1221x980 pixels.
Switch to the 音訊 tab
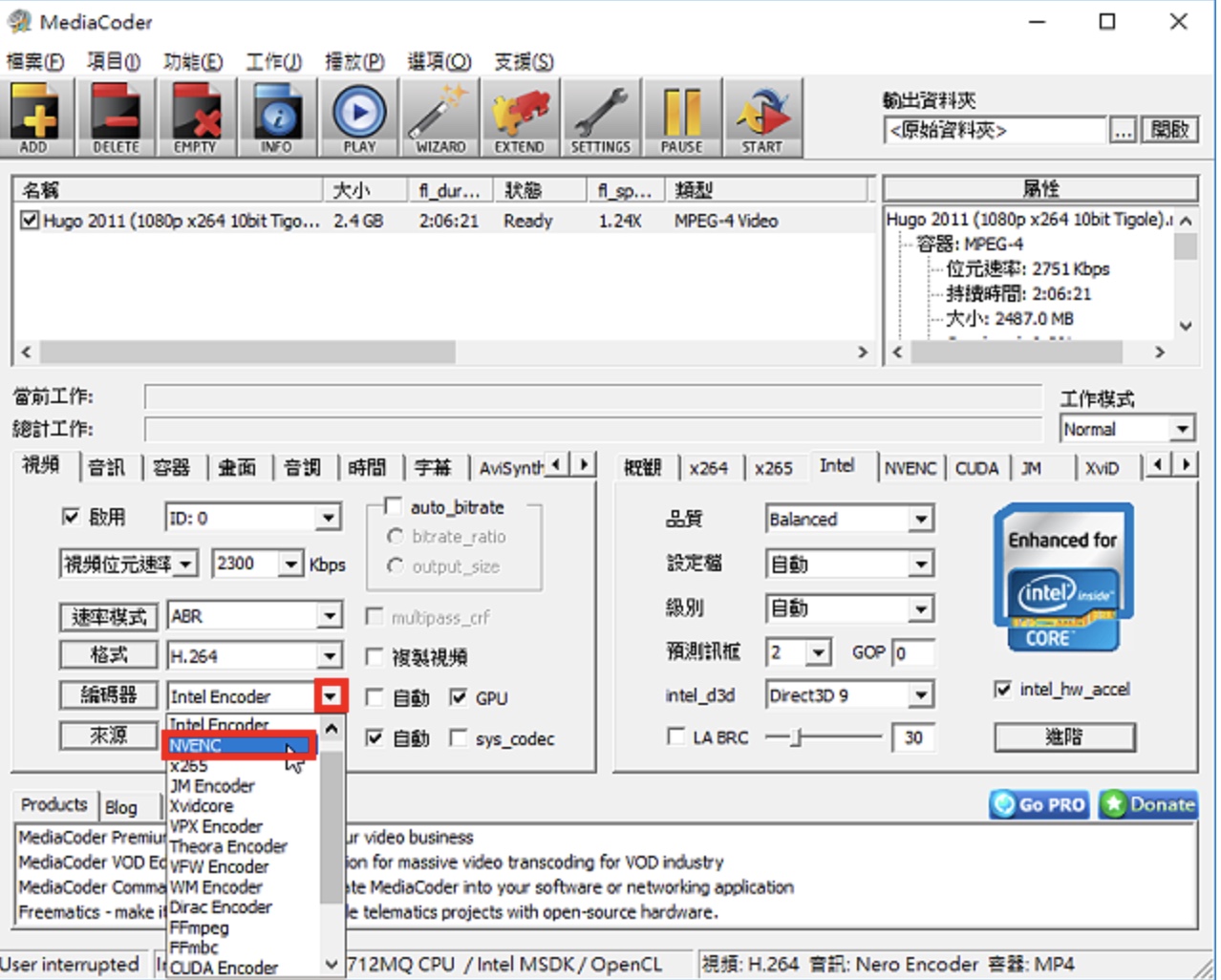[x=107, y=467]
